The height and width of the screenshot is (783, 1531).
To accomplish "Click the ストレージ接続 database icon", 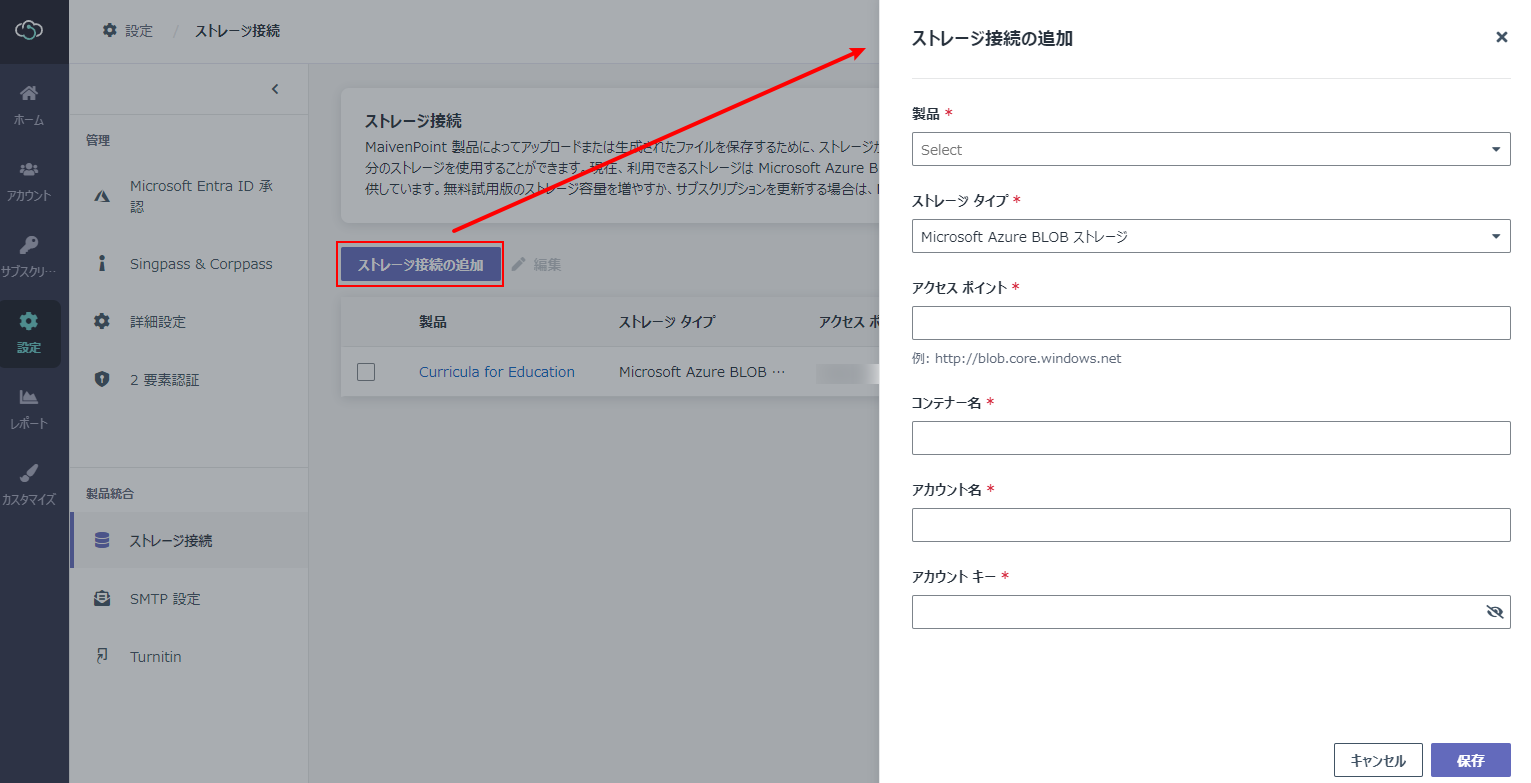I will click(102, 540).
